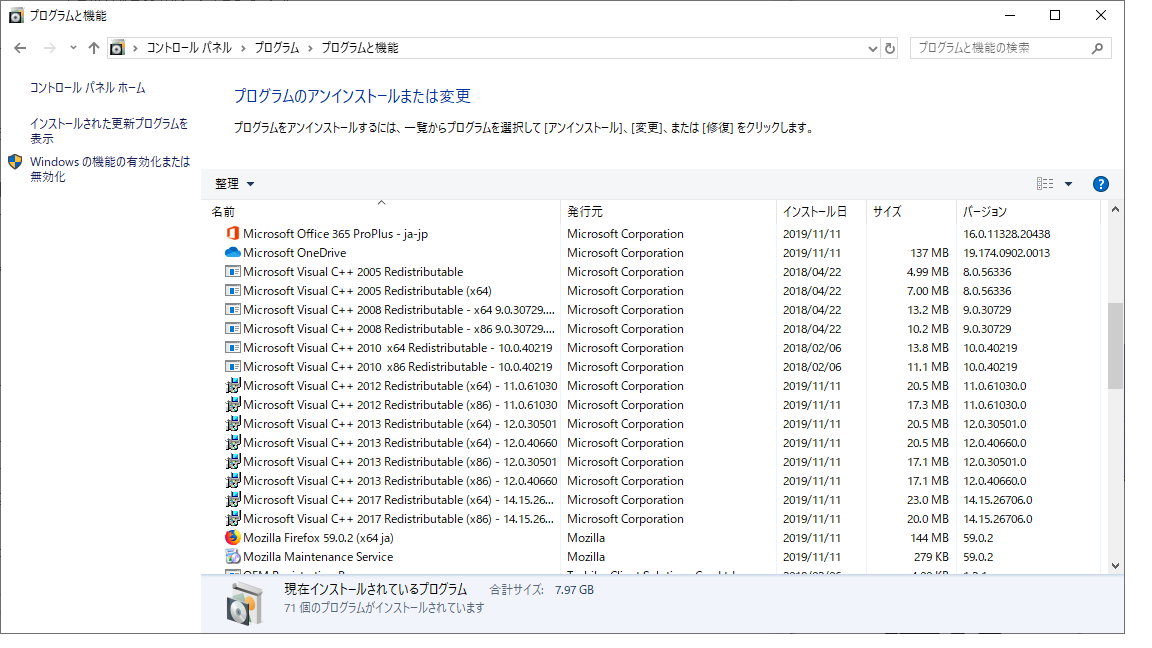
Task: Click the Mozilla Firefox icon
Action: coord(233,538)
